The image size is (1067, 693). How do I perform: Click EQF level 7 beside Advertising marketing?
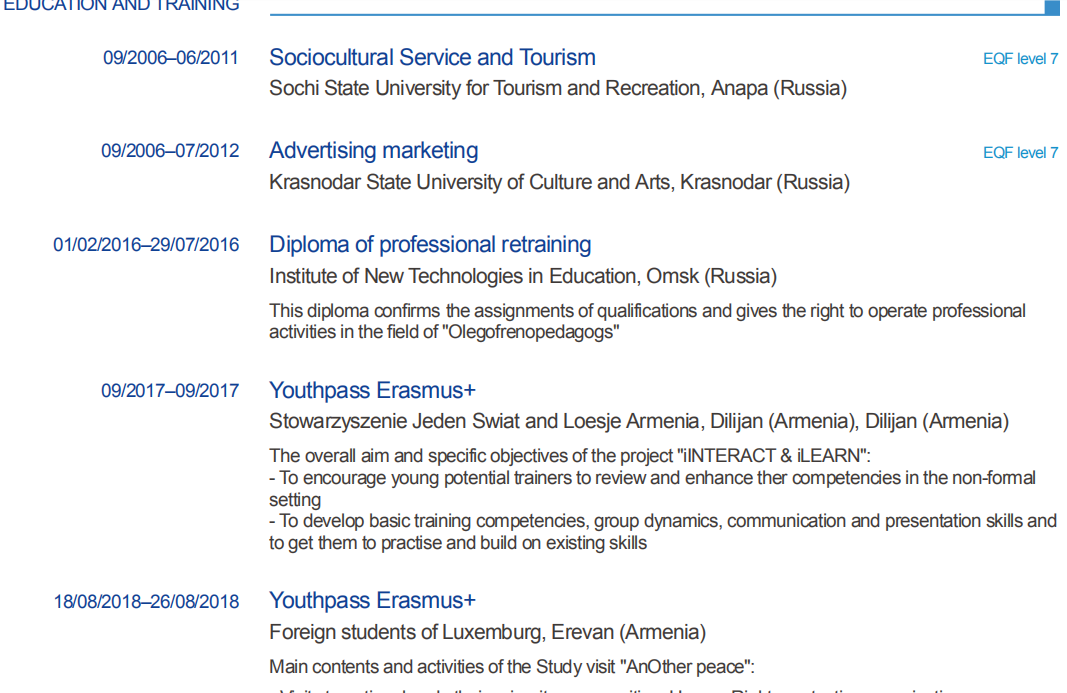[x=1020, y=153]
